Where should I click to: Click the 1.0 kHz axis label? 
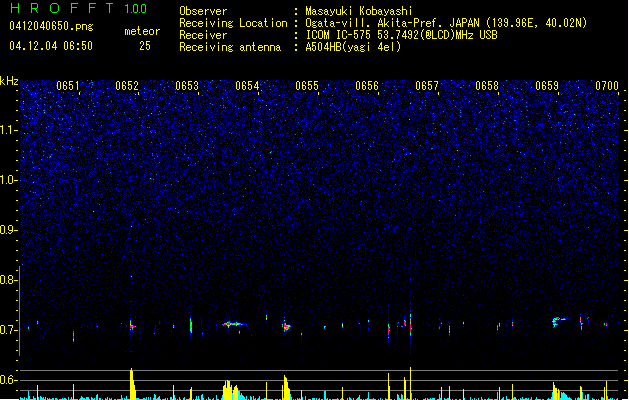pos(9,180)
